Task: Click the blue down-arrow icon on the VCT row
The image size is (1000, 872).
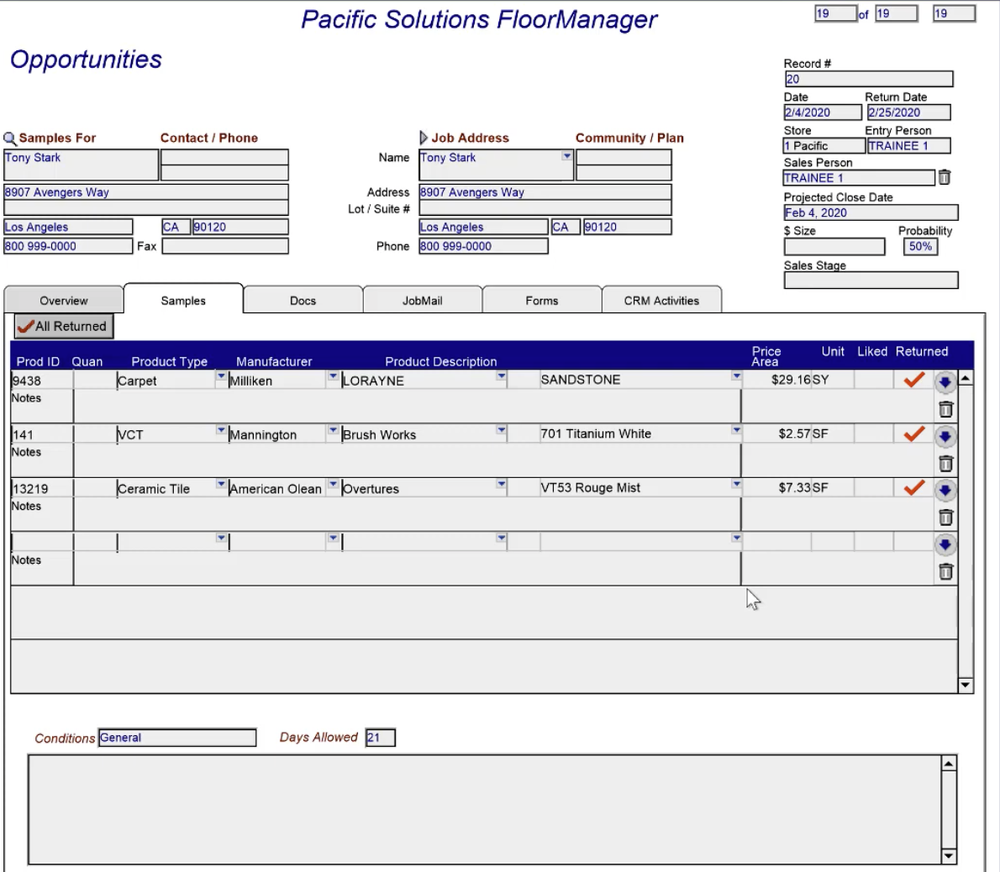Action: [945, 436]
